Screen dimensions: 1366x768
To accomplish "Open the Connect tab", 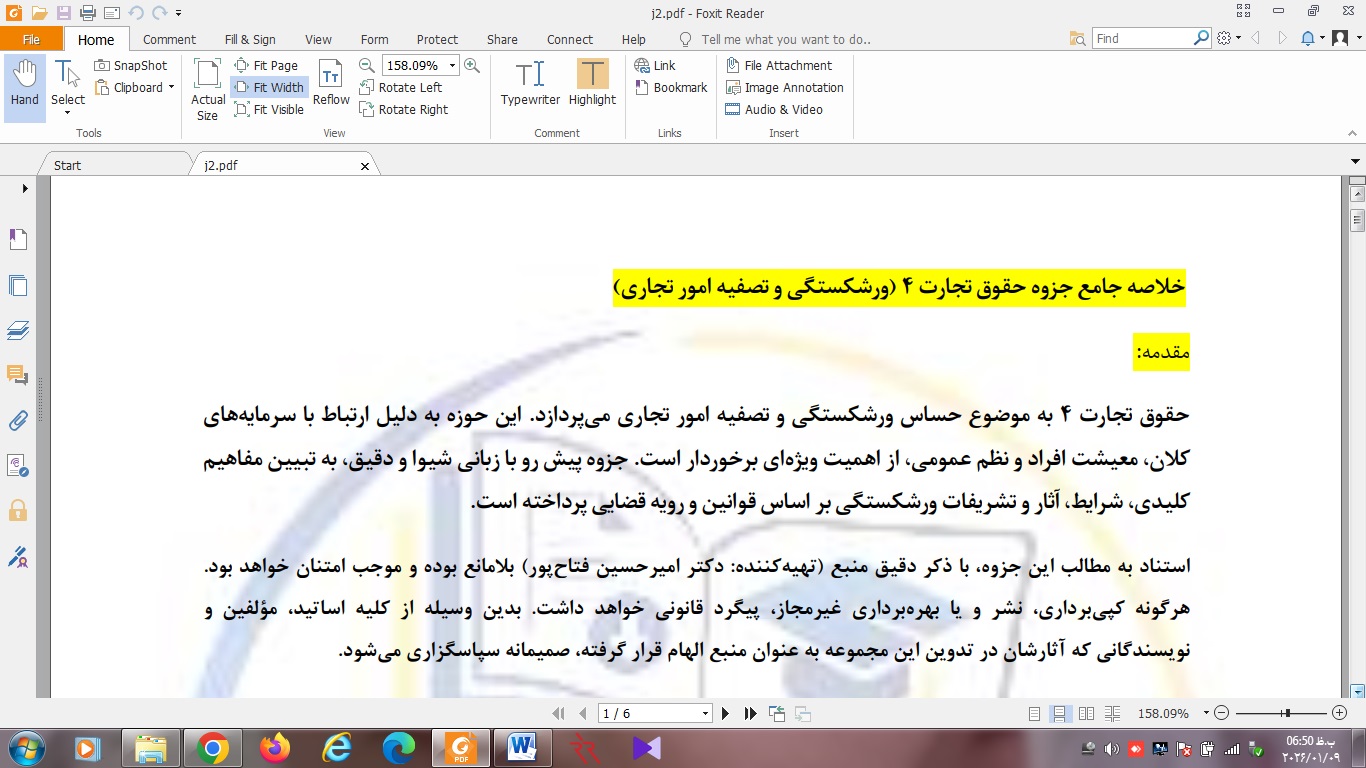I will click(570, 39).
